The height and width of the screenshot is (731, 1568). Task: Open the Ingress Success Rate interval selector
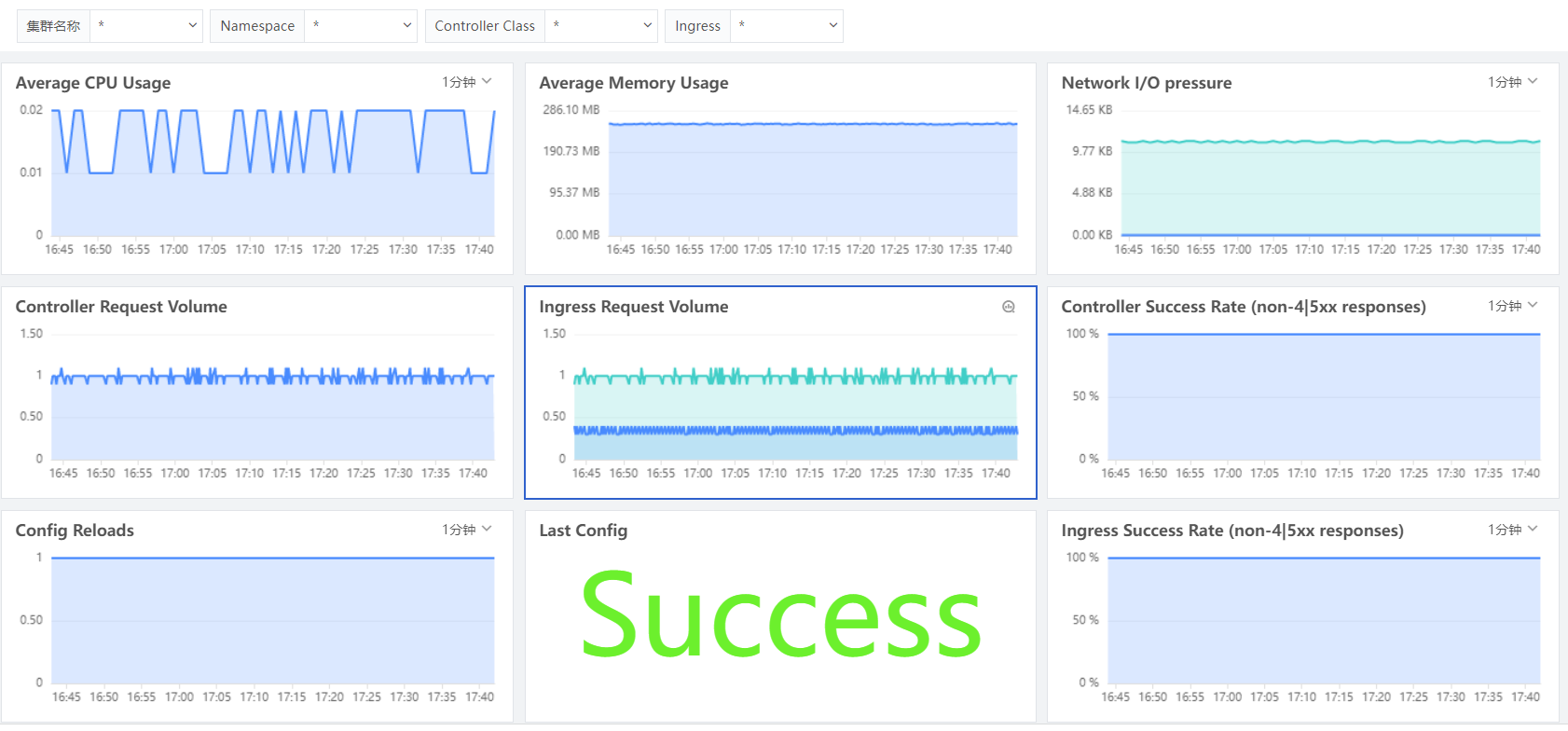(1513, 530)
